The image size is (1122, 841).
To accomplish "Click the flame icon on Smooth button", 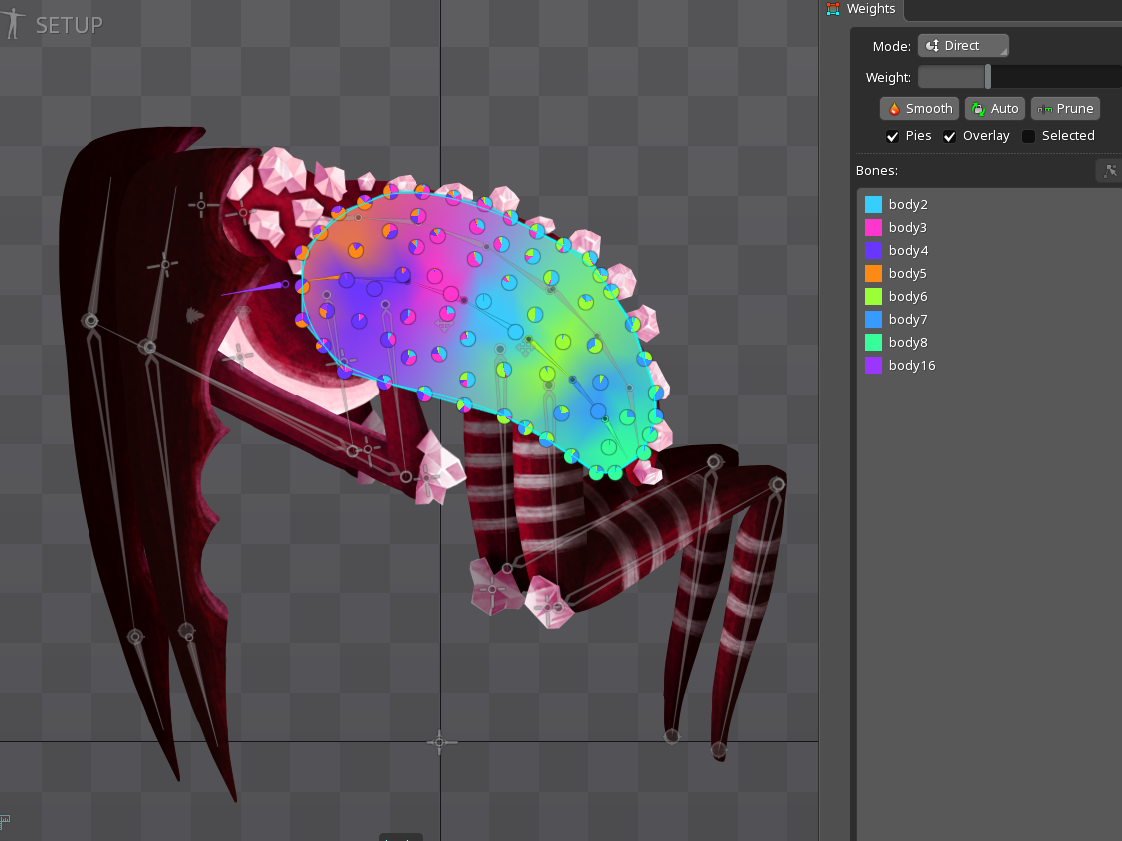I will (894, 109).
